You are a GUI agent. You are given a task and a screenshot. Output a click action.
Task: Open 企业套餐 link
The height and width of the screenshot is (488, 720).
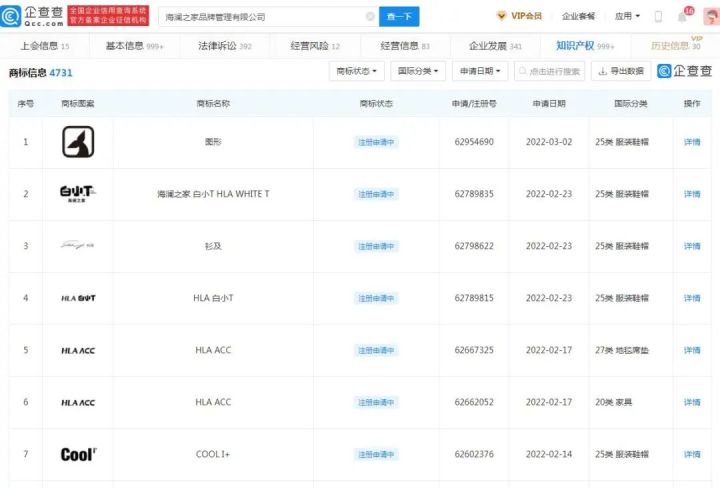click(x=578, y=16)
